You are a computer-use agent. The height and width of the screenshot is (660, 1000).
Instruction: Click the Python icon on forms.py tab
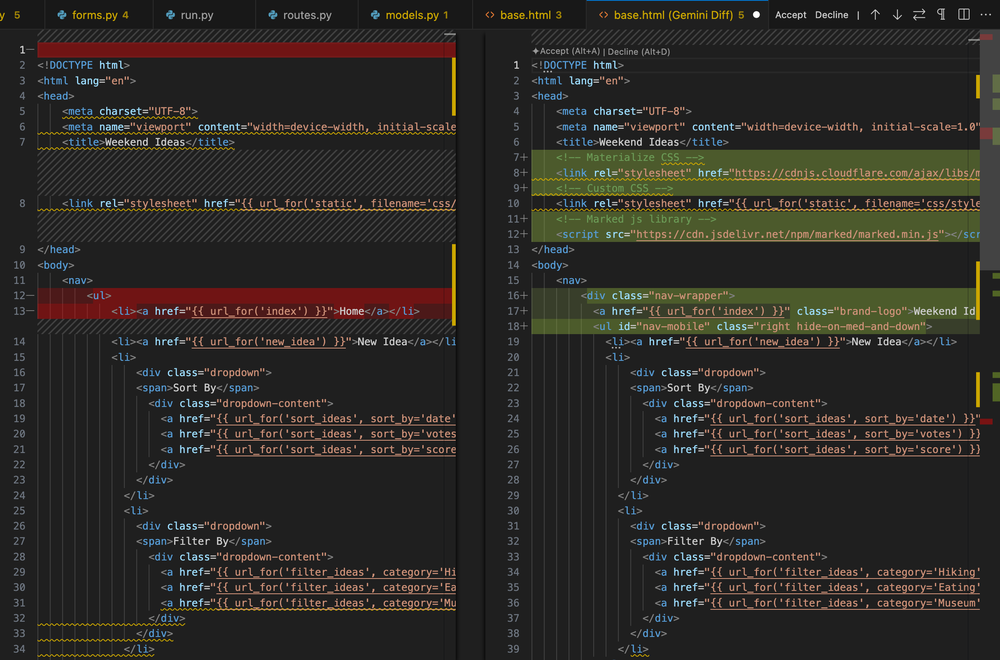[x=62, y=15]
